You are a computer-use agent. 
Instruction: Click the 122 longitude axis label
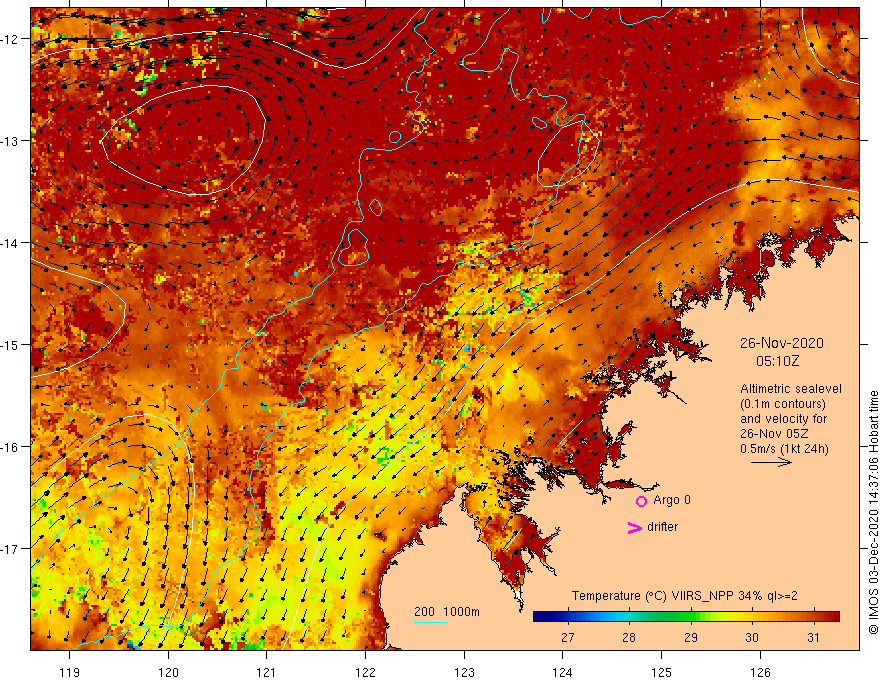[365, 672]
